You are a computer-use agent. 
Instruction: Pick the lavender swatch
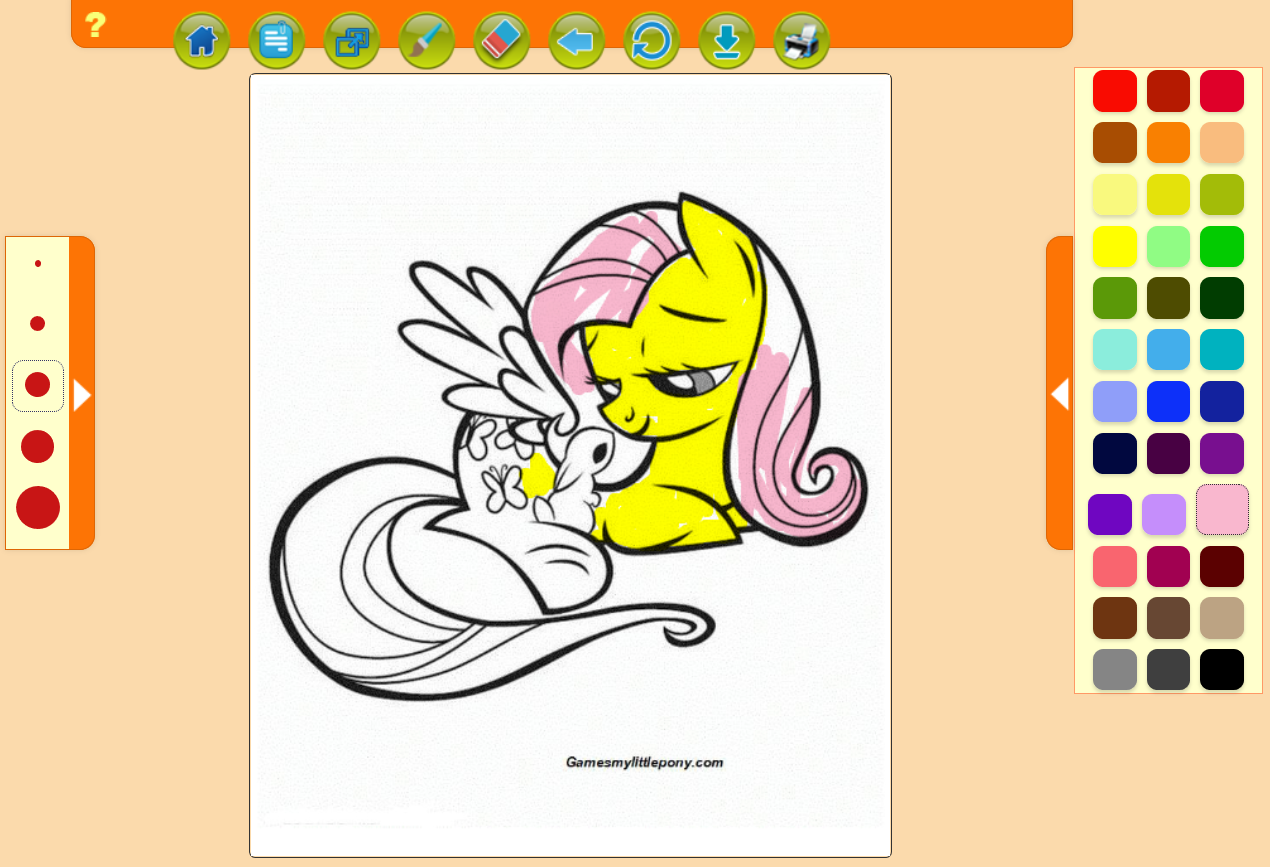tap(1164, 515)
